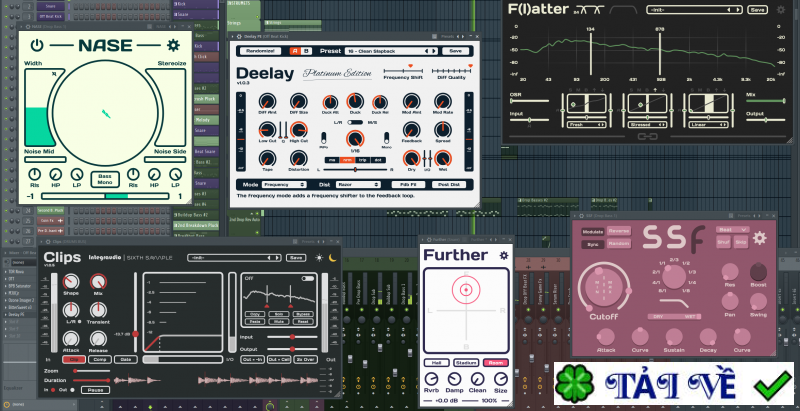Click the green checkmark icon in banner
Viewport: 800px width, 411px height.
click(772, 385)
